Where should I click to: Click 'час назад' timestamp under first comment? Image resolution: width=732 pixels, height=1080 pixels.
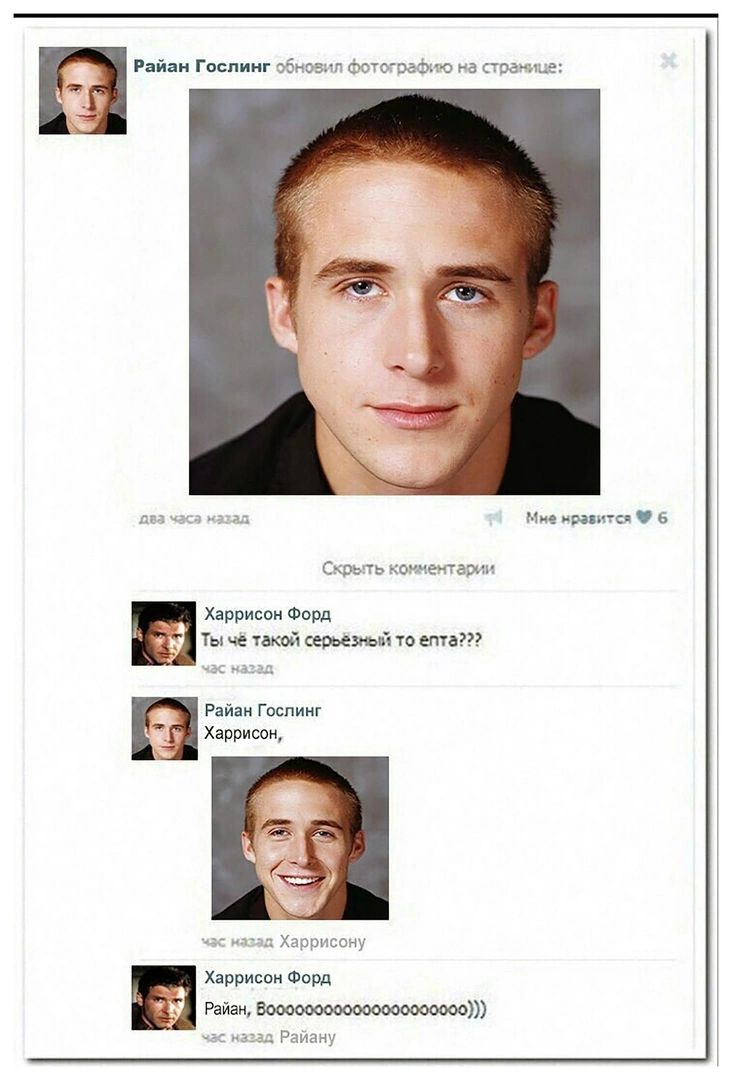click(238, 668)
